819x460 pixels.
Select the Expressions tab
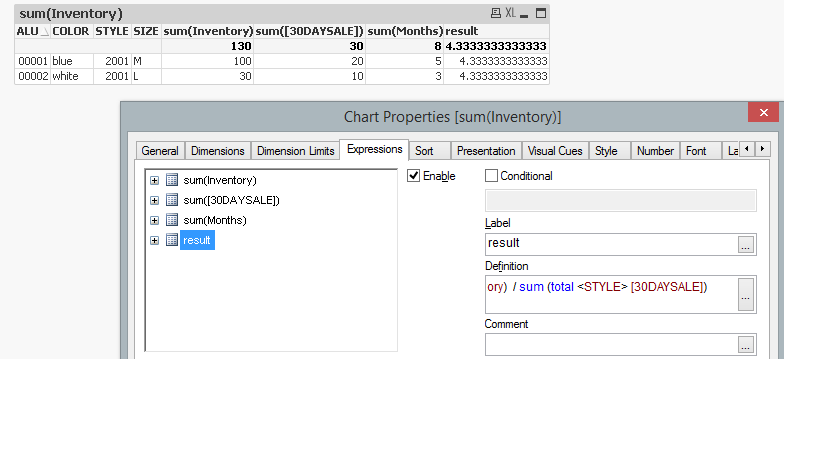[375, 149]
